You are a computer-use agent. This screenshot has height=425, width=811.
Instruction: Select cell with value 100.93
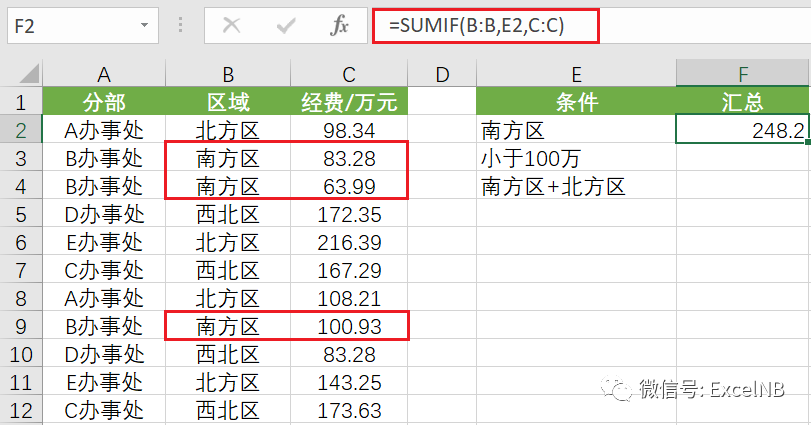349,326
